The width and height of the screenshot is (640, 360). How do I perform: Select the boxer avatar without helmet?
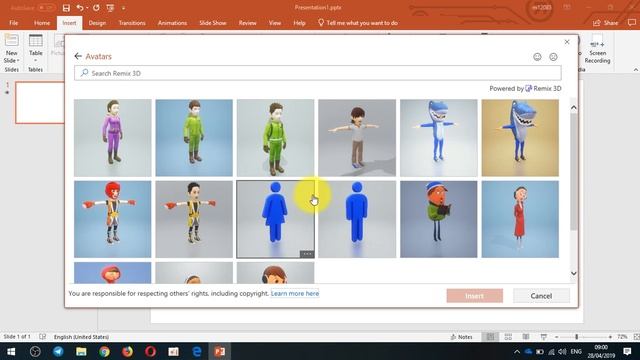(x=194, y=220)
